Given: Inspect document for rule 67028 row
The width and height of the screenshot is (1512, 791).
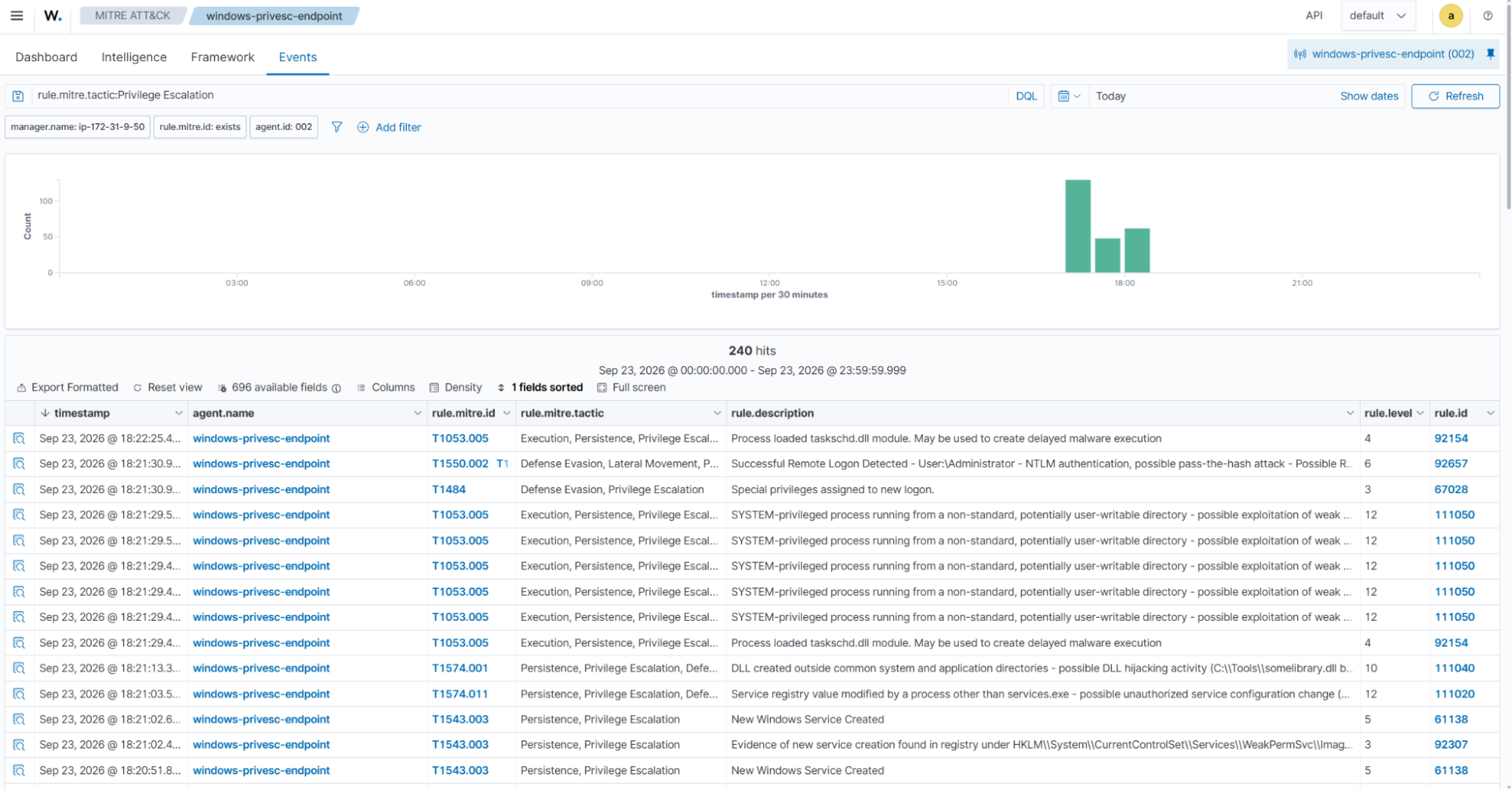Looking at the screenshot, I should (19, 489).
